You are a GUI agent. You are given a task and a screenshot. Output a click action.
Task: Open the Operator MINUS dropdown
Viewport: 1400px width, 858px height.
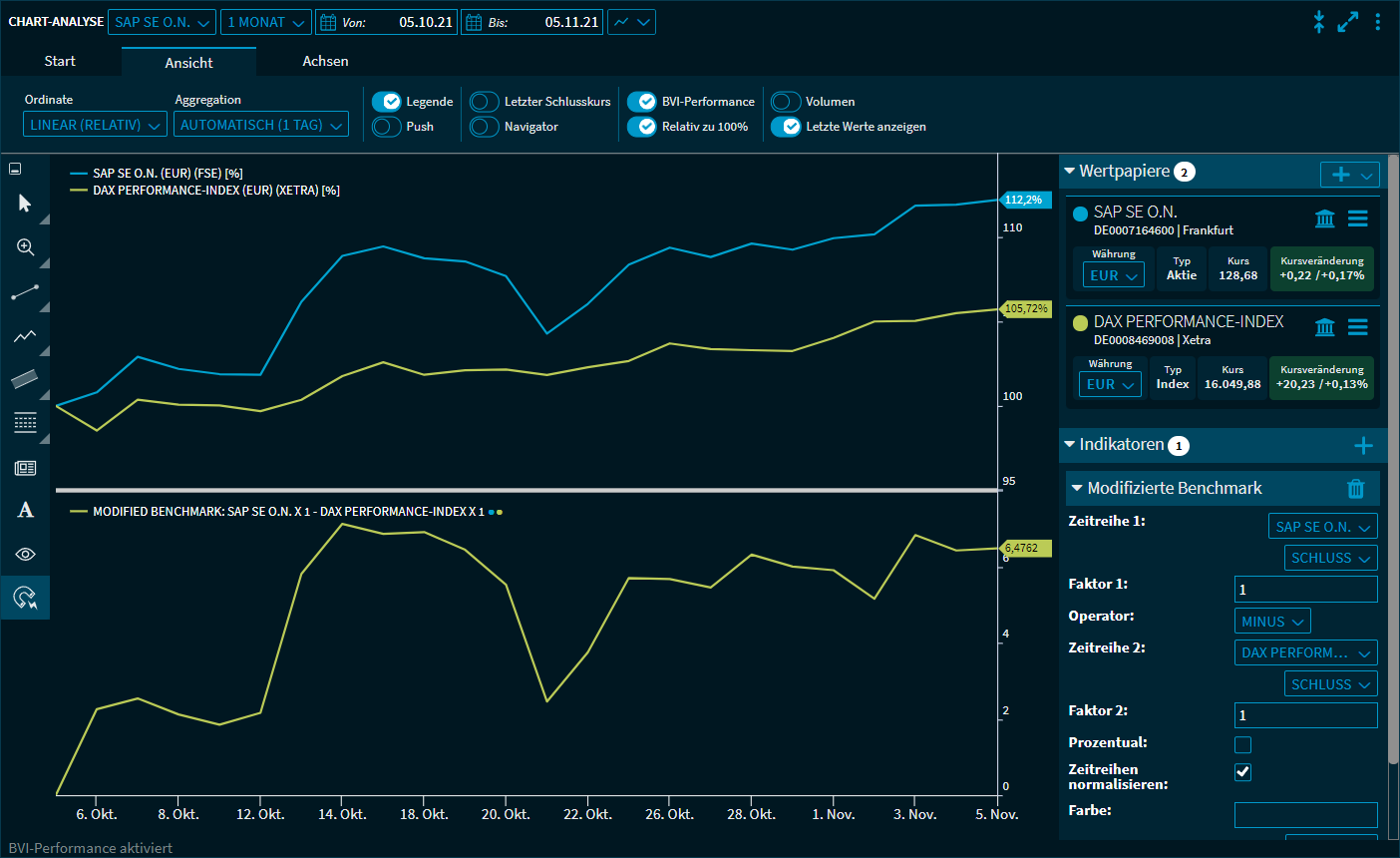[1271, 622]
